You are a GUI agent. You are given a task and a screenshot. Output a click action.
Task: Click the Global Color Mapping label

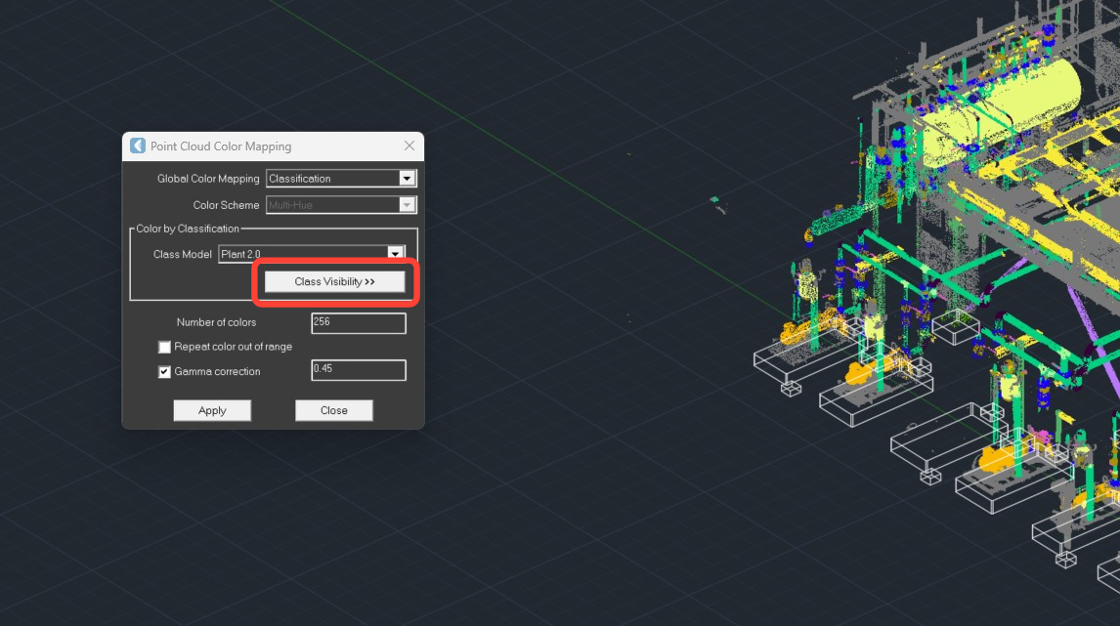tap(208, 179)
